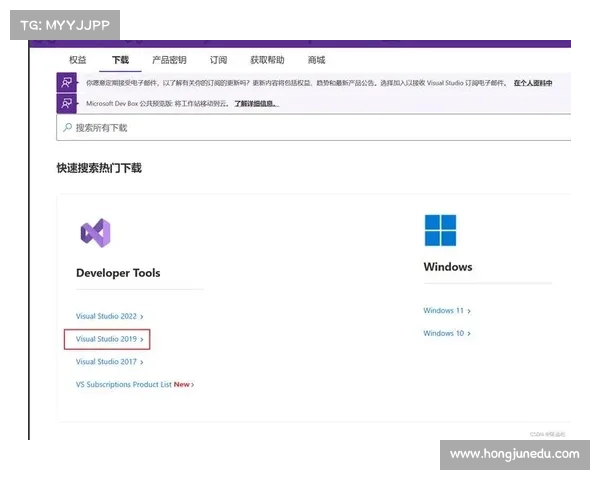The image size is (600, 480).
Task: Click the Windows section heading
Action: tap(448, 267)
